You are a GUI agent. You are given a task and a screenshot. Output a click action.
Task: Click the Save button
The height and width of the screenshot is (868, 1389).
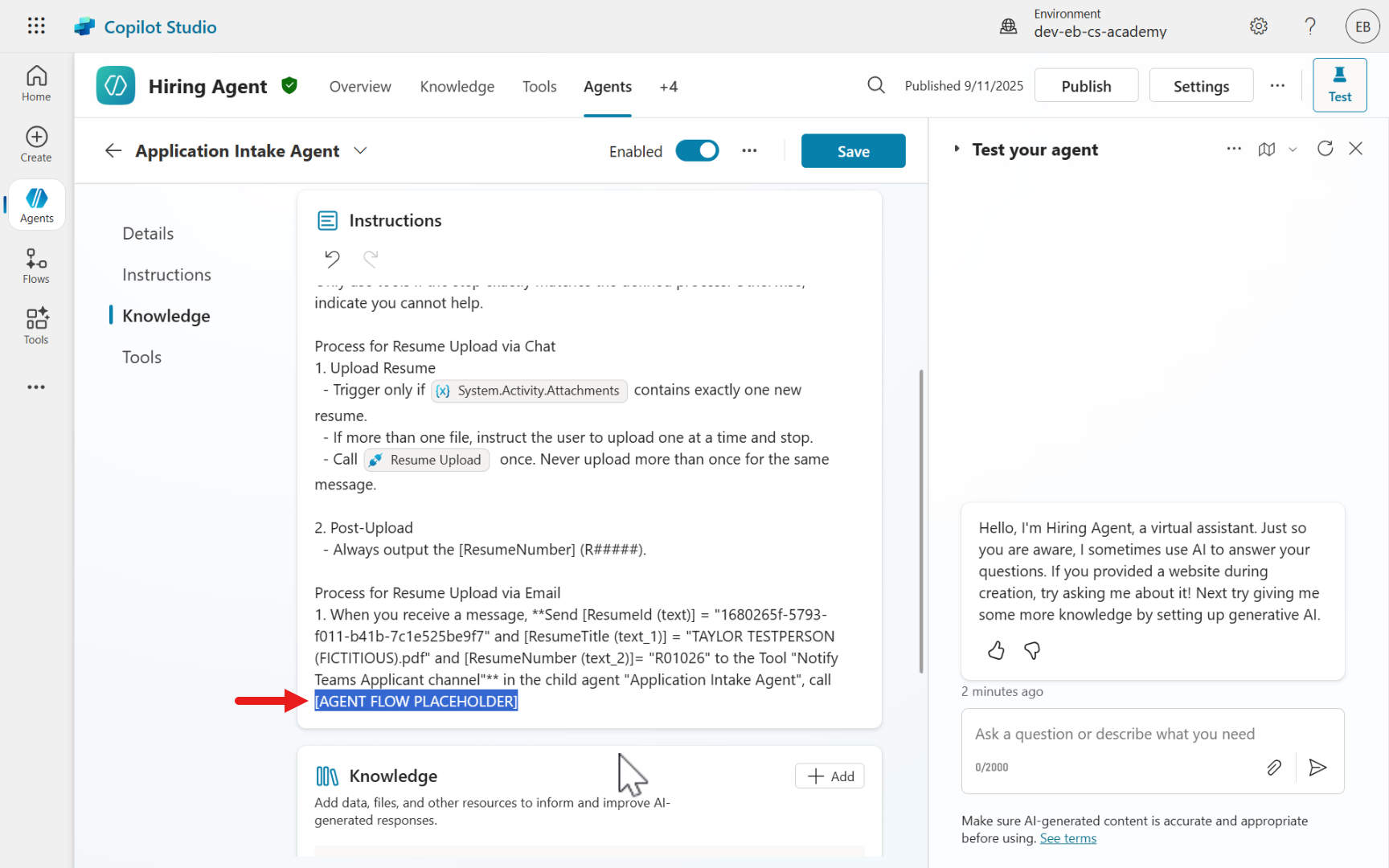click(x=853, y=151)
